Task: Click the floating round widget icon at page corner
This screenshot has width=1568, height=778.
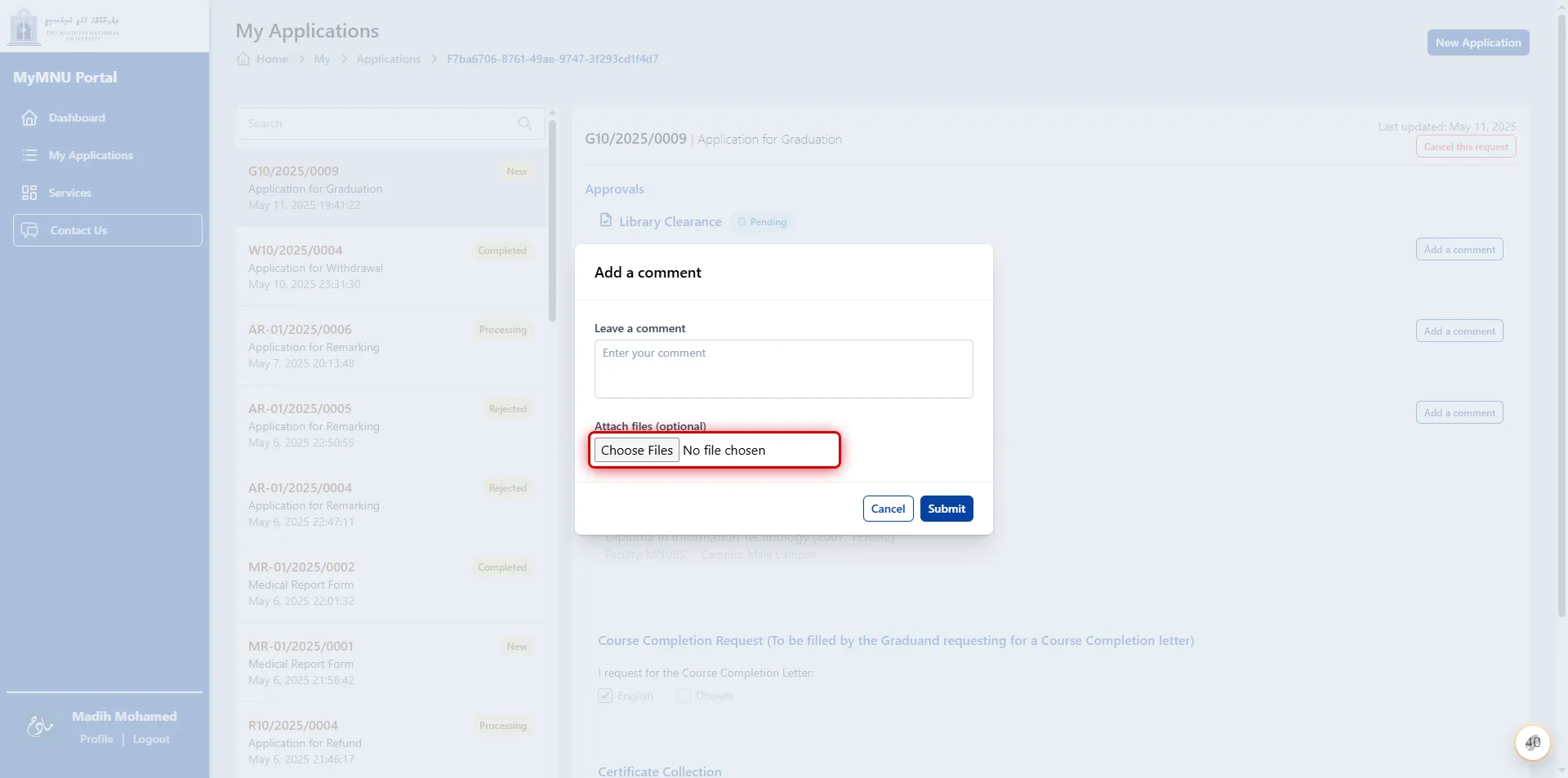Action: click(1533, 743)
